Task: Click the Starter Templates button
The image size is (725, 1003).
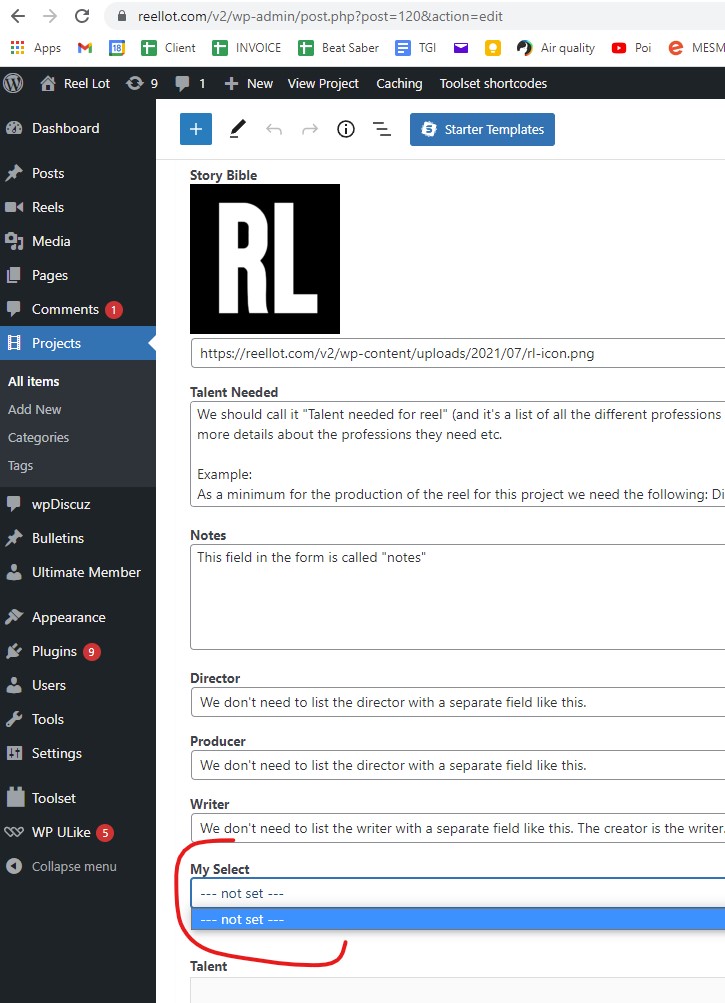Action: pos(482,129)
